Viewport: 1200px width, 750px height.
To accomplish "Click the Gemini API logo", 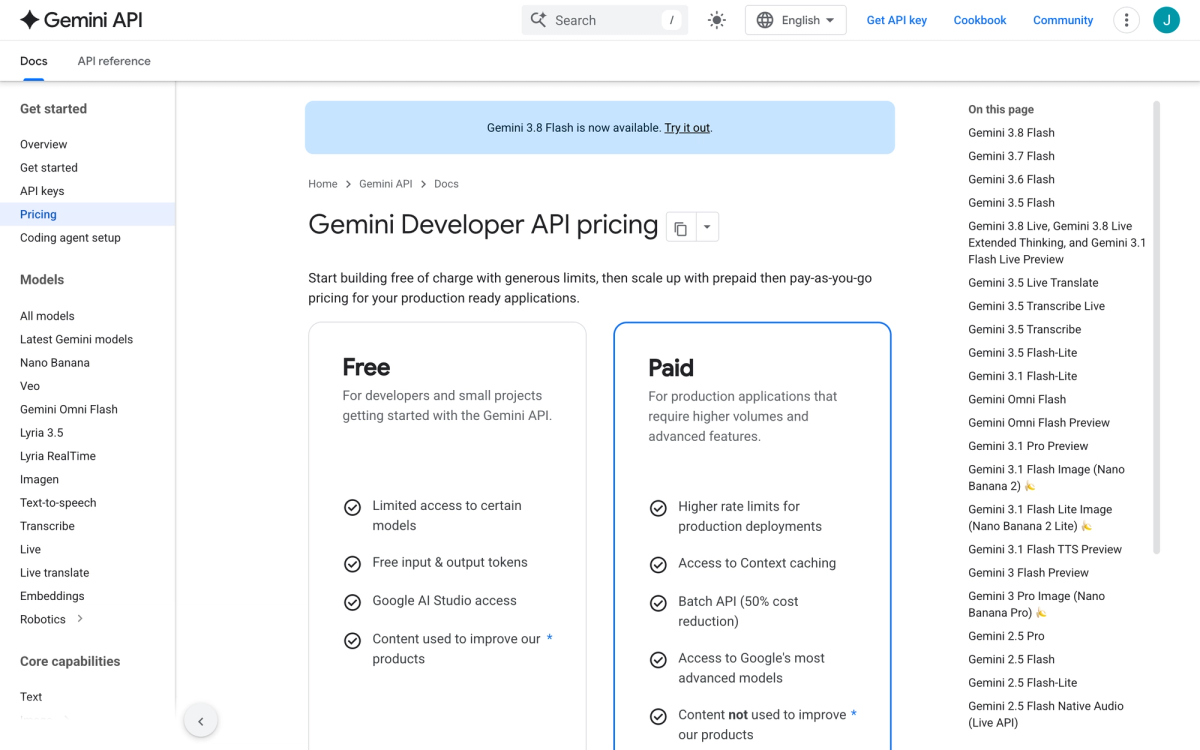I will tap(83, 19).
